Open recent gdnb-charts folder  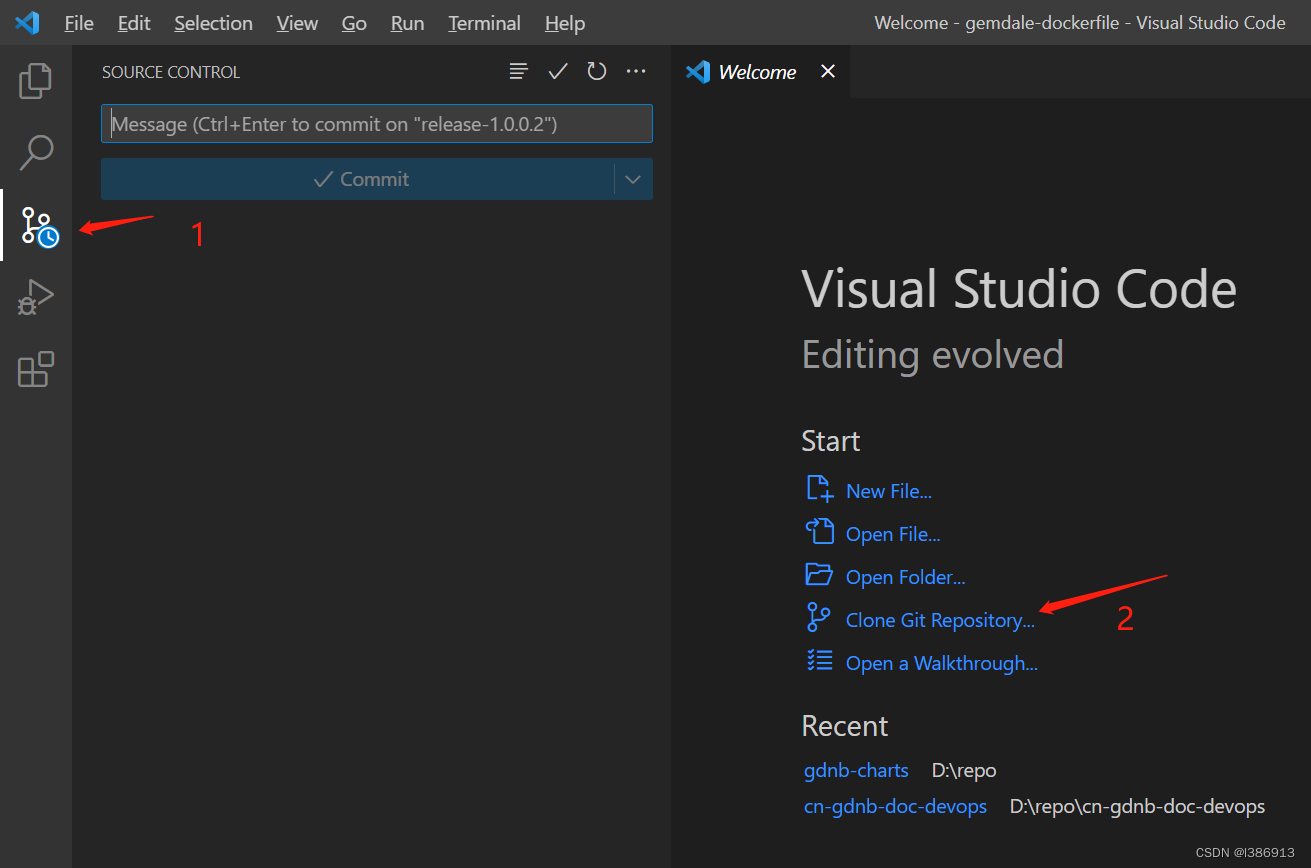coord(856,770)
